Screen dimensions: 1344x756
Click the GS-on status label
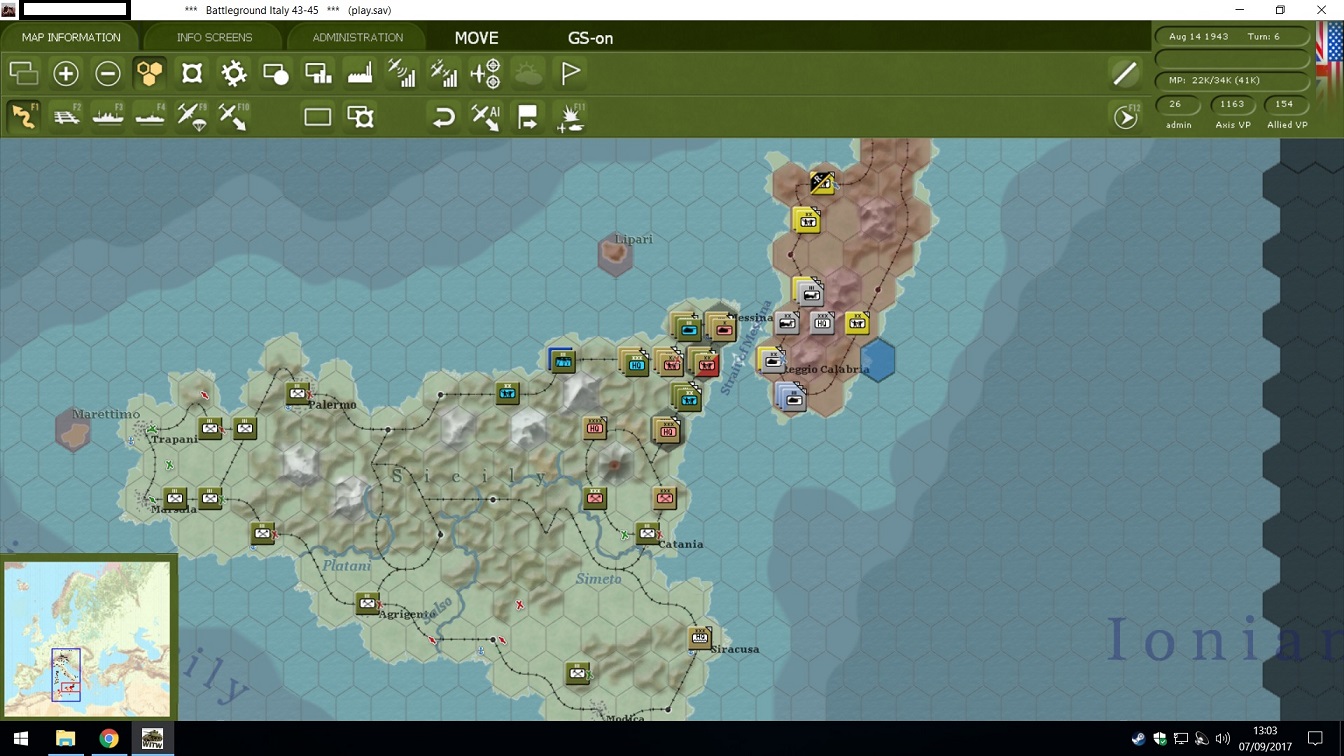pos(590,38)
